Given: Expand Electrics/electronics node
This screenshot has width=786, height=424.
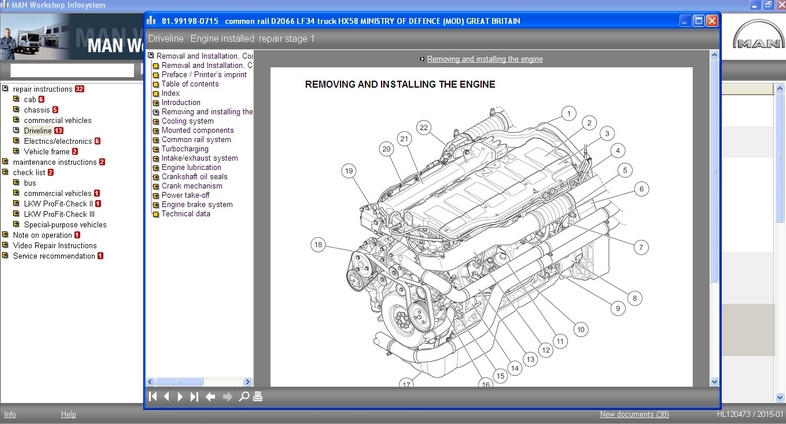Looking at the screenshot, I should 16,140.
